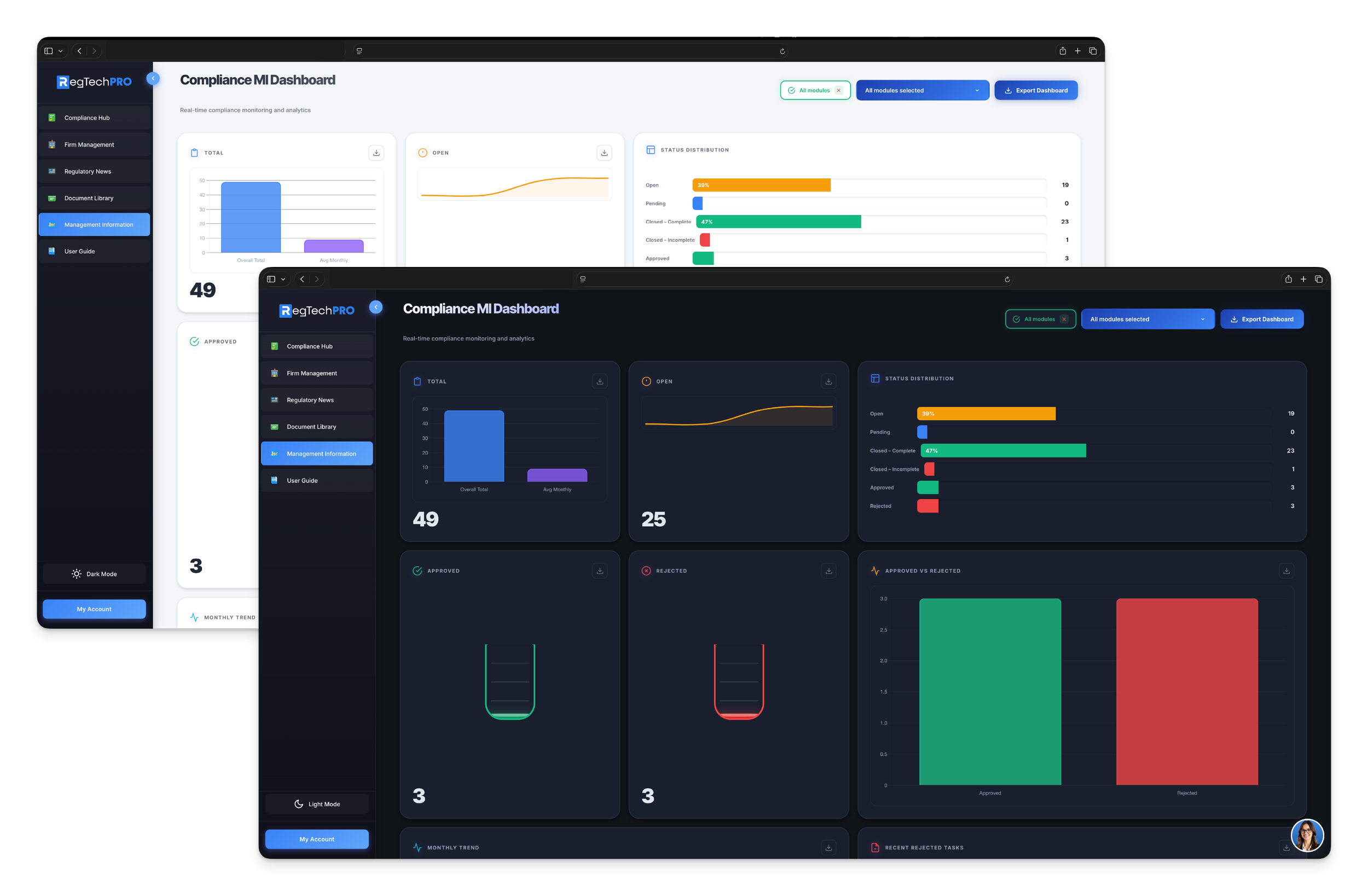1368x896 pixels.
Task: Expand All modules selected dropdown in dark dashboard
Action: 1147,319
